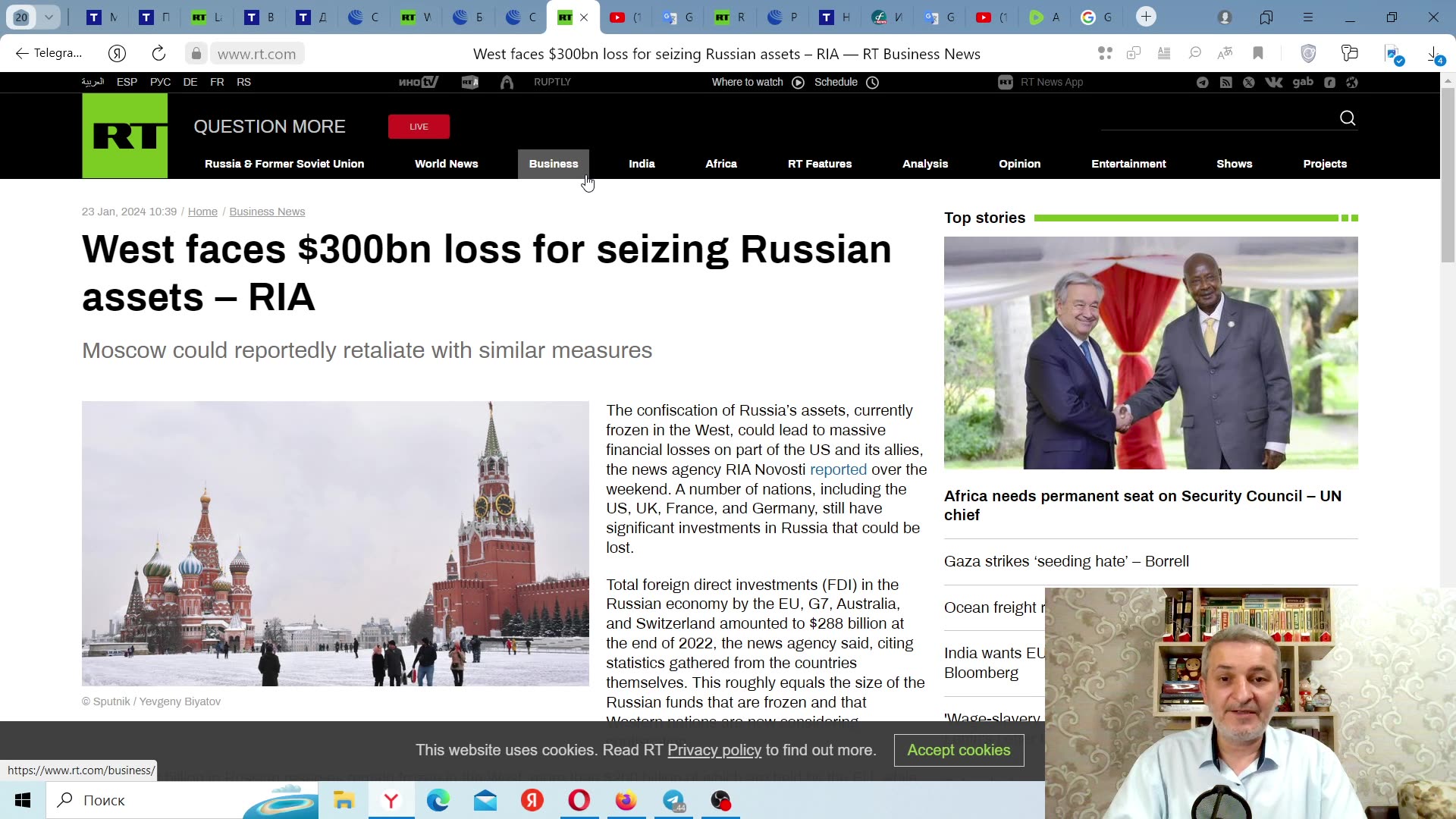Open the India section
The image size is (1456, 819).
coord(642,164)
